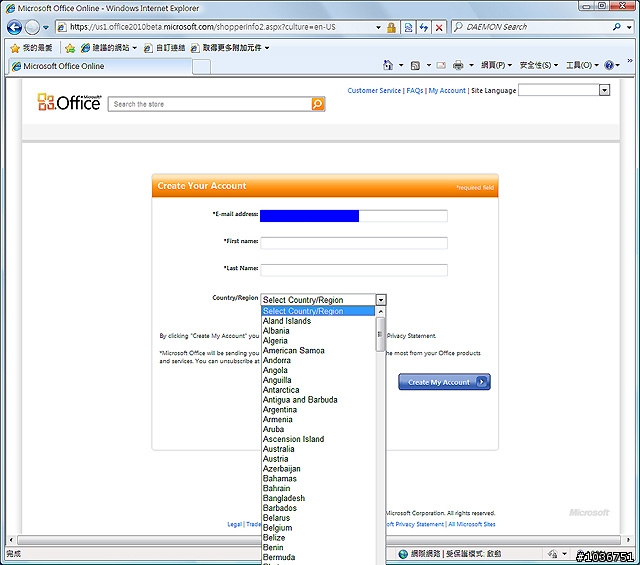Click the compatibility view icon
Viewport: 640px width, 565px height.
coord(408,27)
